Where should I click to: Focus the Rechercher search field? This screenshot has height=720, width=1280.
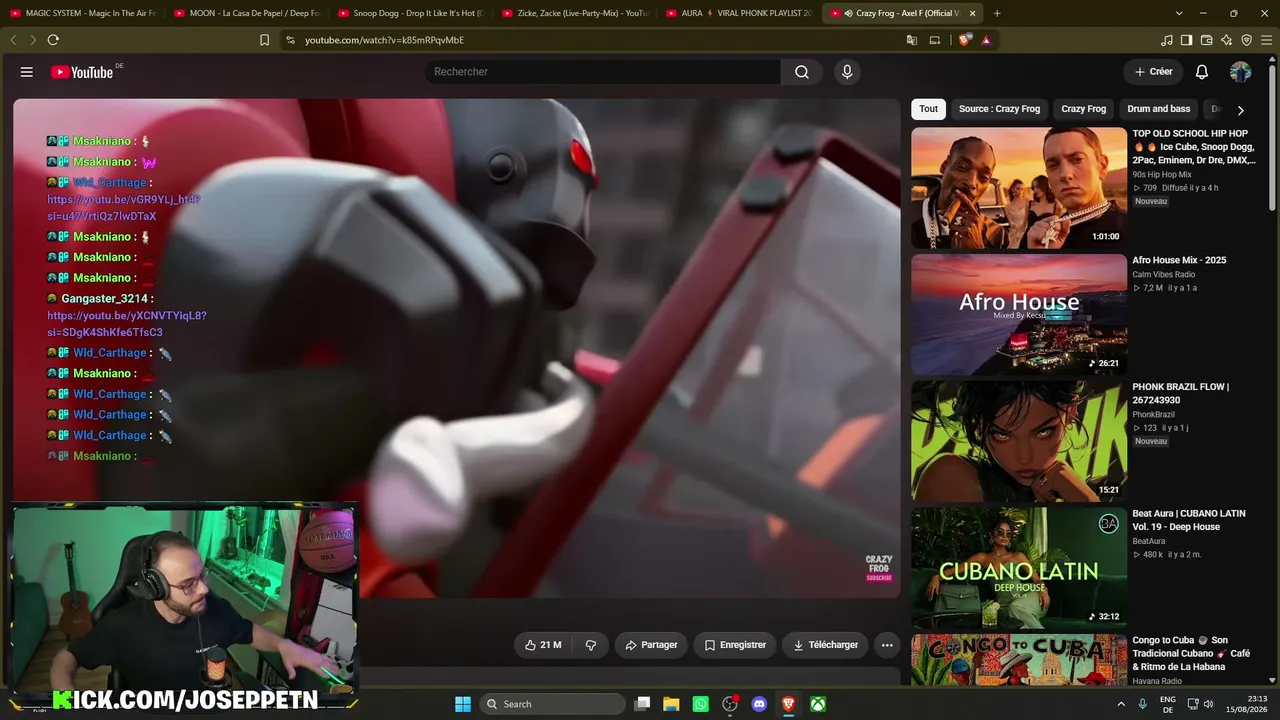coord(602,72)
